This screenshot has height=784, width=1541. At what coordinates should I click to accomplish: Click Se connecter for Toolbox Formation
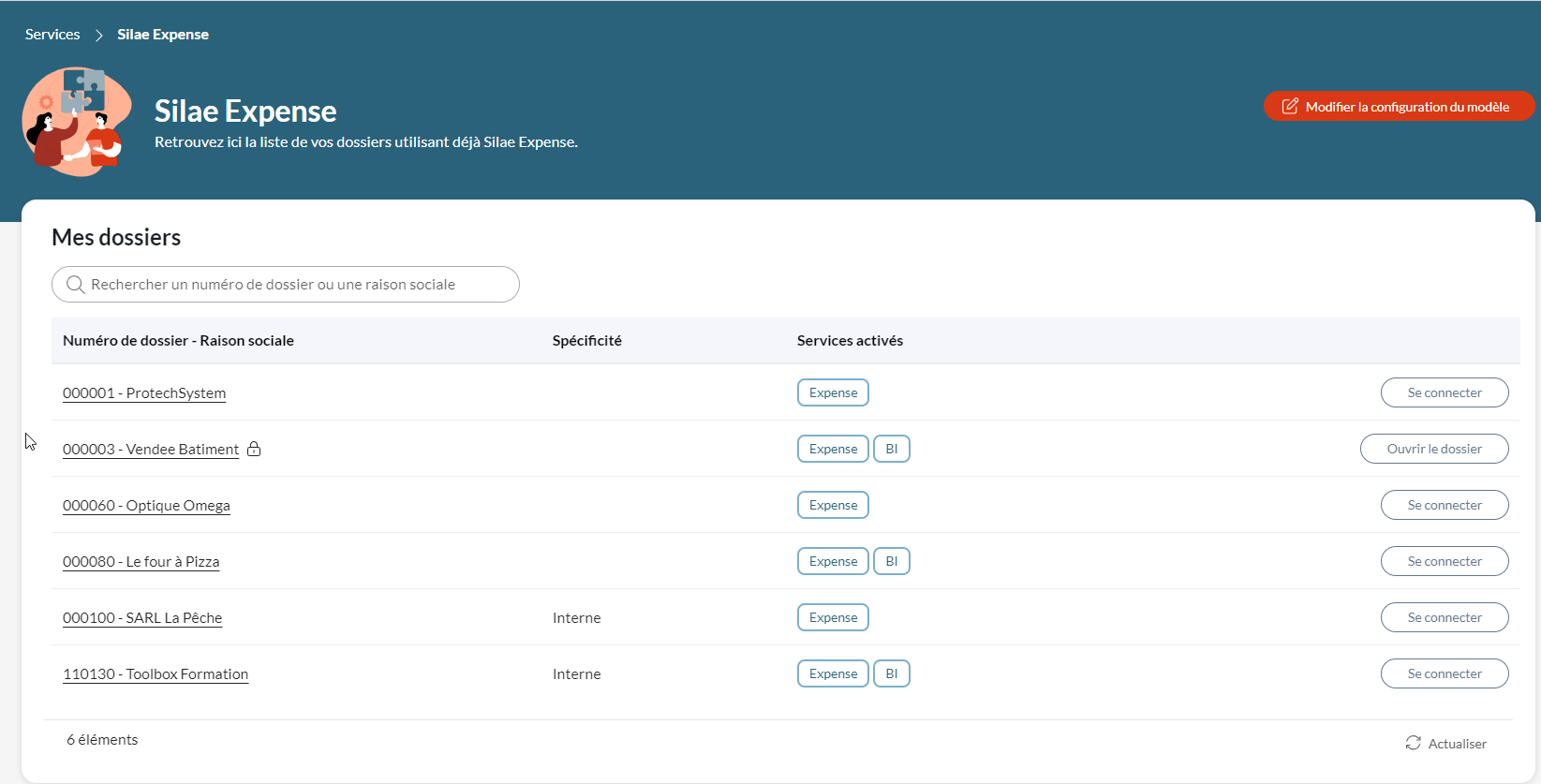click(1445, 673)
